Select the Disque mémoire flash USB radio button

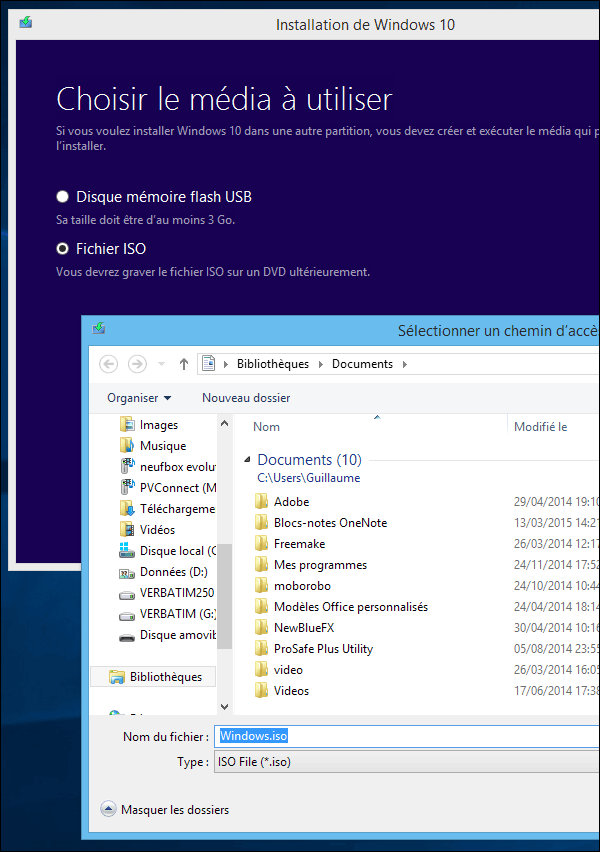pyautogui.click(x=63, y=197)
